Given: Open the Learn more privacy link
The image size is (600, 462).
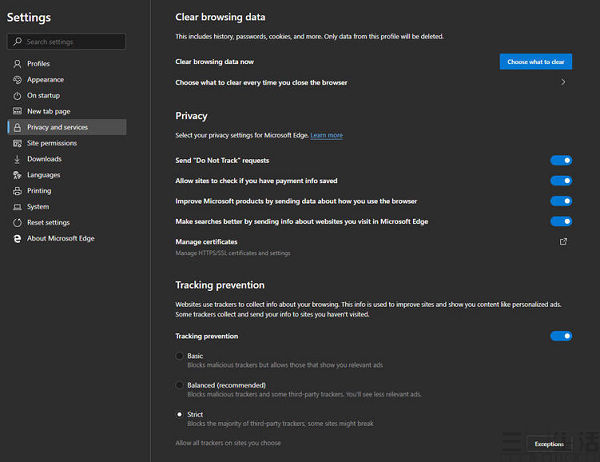Looking at the screenshot, I should coord(326,135).
